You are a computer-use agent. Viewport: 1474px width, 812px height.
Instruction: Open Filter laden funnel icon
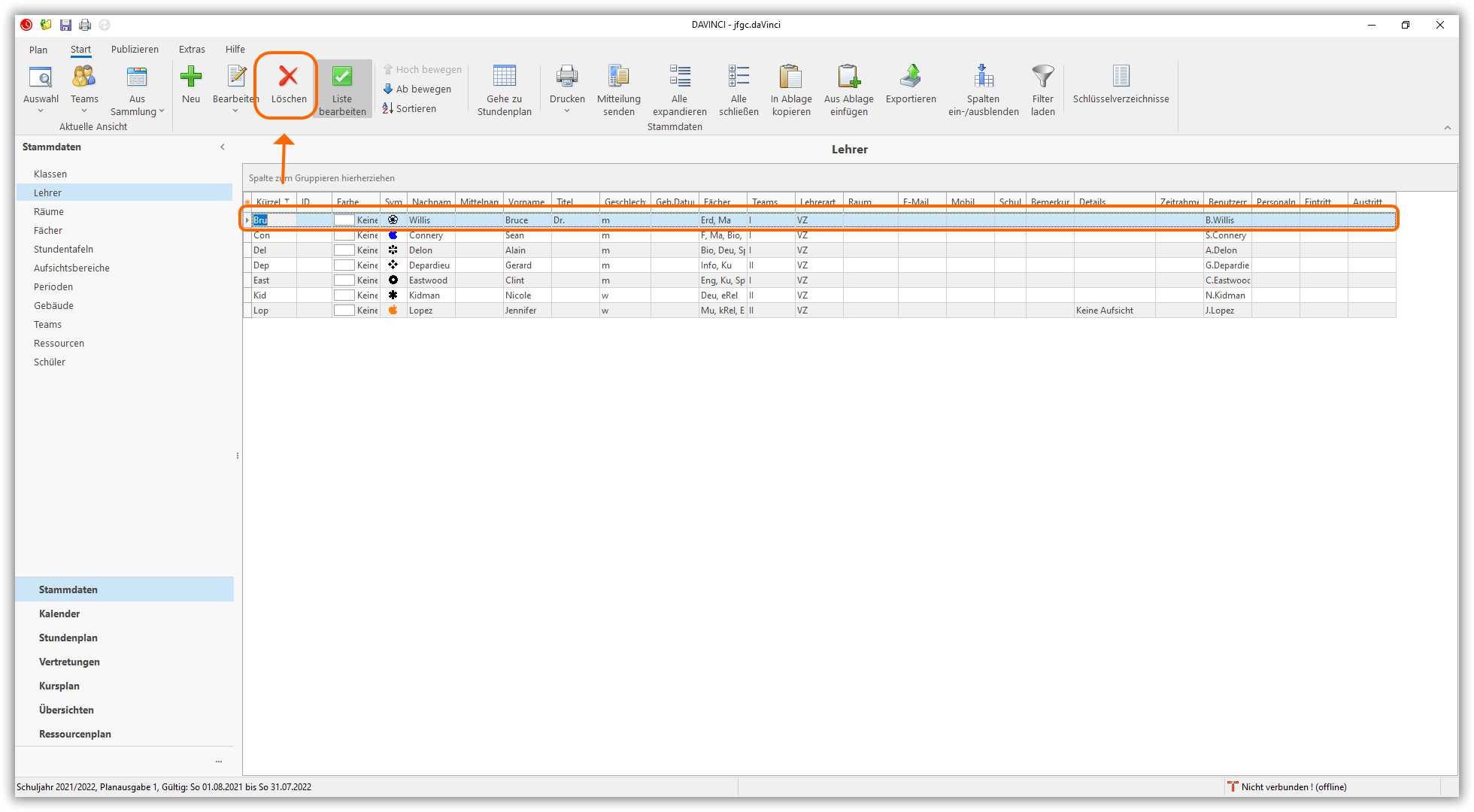point(1042,77)
